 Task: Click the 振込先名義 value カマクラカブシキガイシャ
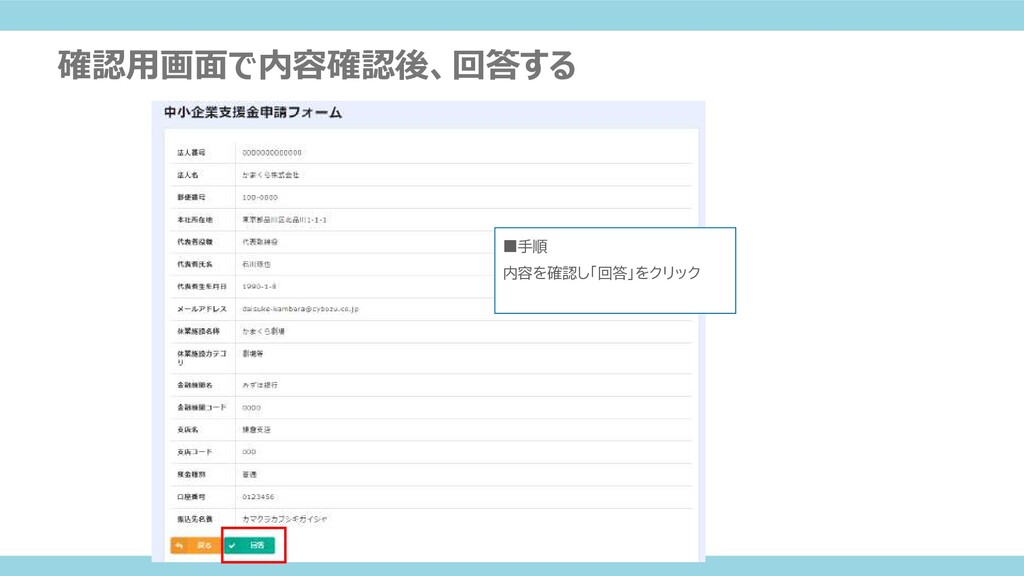[285, 519]
